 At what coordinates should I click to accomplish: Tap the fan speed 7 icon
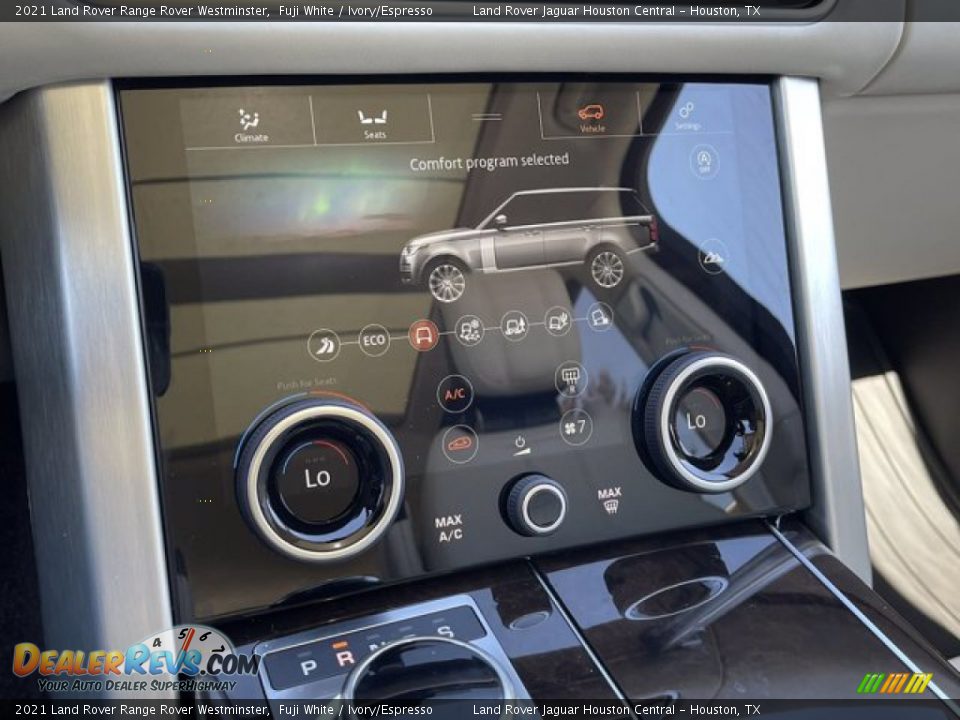pos(576,427)
